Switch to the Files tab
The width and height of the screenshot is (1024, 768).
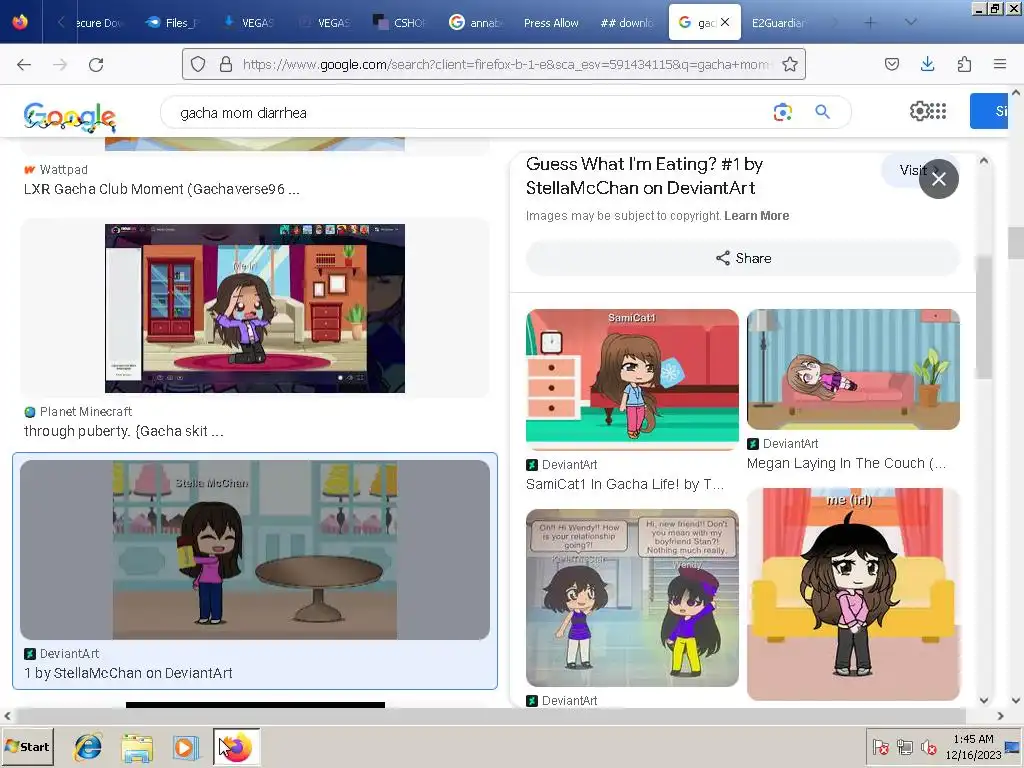173,22
